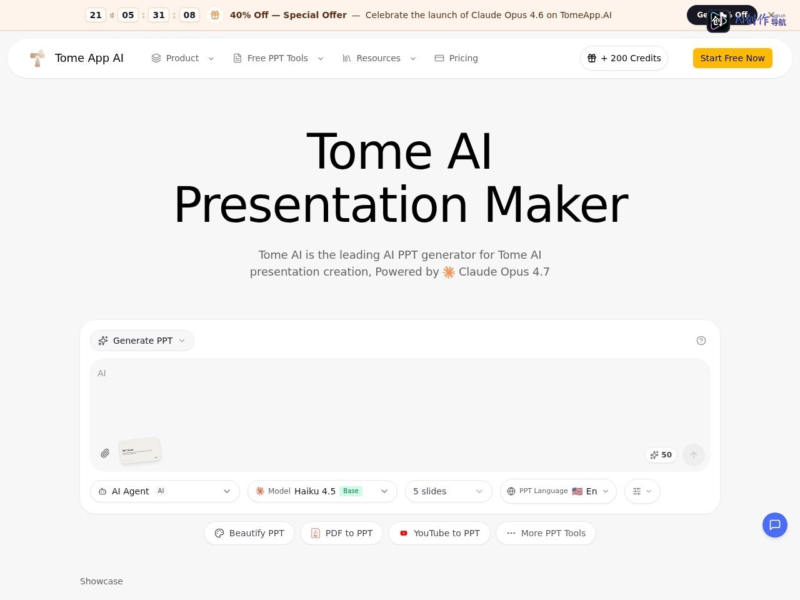Click the Showcase heading

(x=102, y=581)
